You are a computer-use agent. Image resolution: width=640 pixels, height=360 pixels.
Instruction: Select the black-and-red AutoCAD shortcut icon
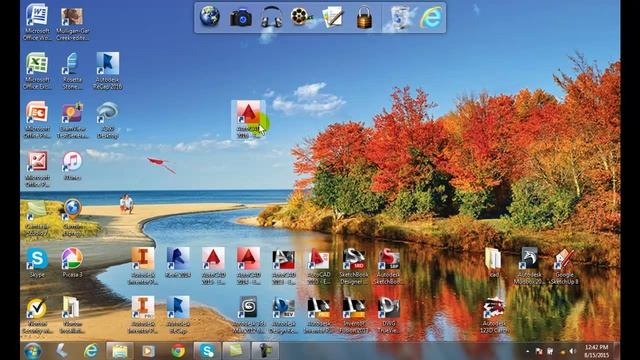click(x=283, y=266)
